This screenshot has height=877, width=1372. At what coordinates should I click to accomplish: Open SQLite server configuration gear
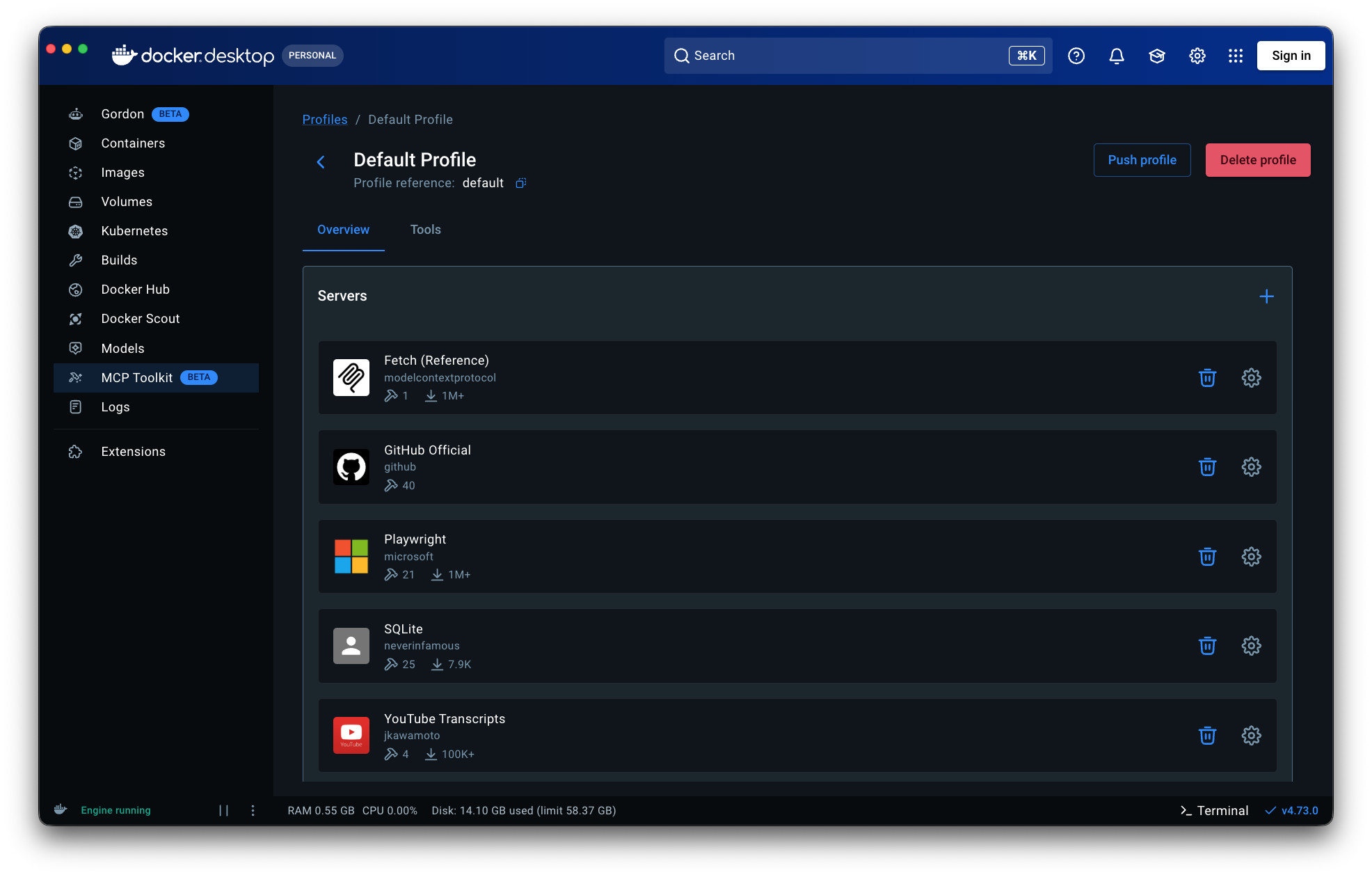point(1251,646)
